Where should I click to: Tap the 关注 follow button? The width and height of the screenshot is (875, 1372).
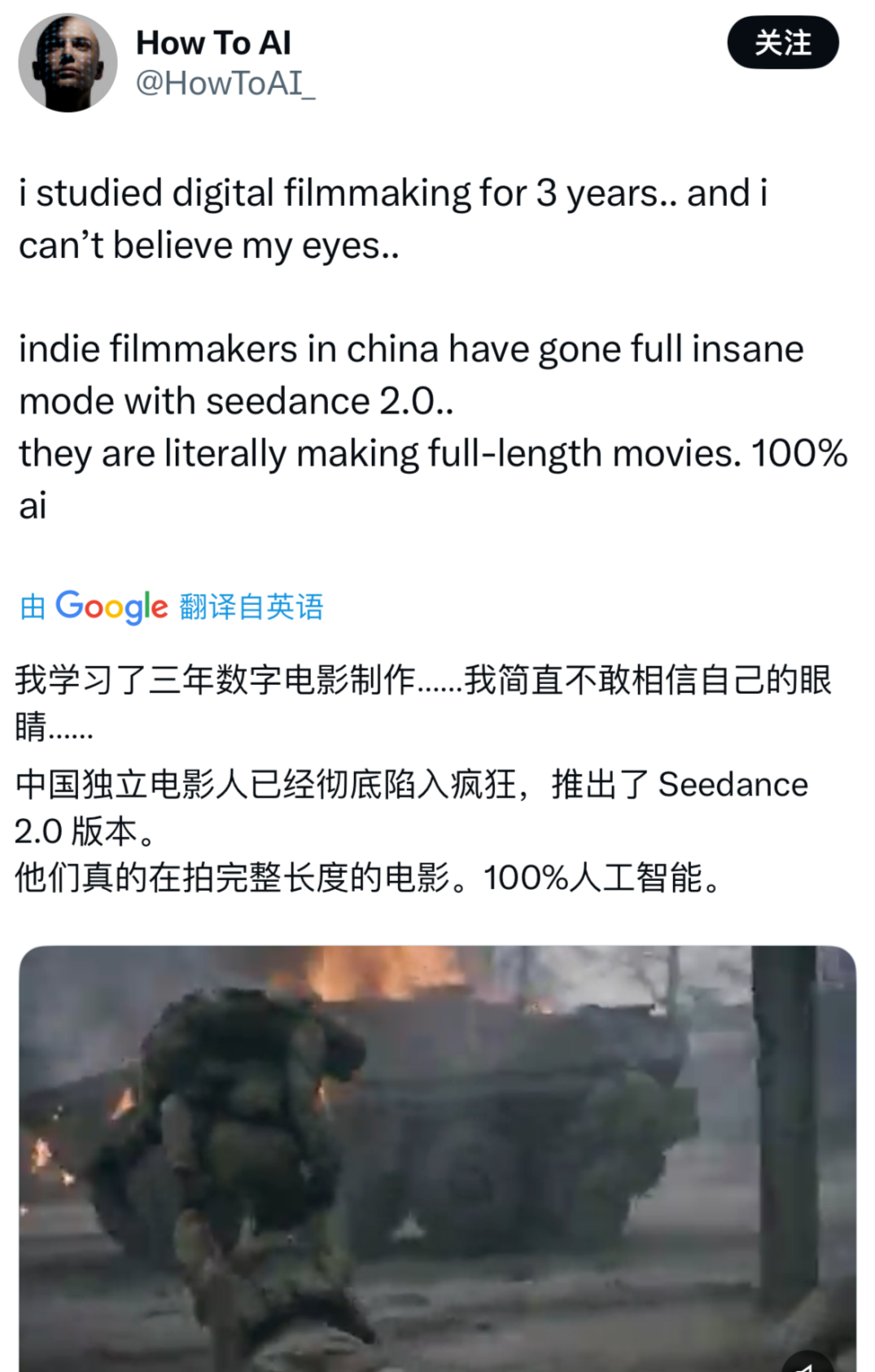pos(782,43)
